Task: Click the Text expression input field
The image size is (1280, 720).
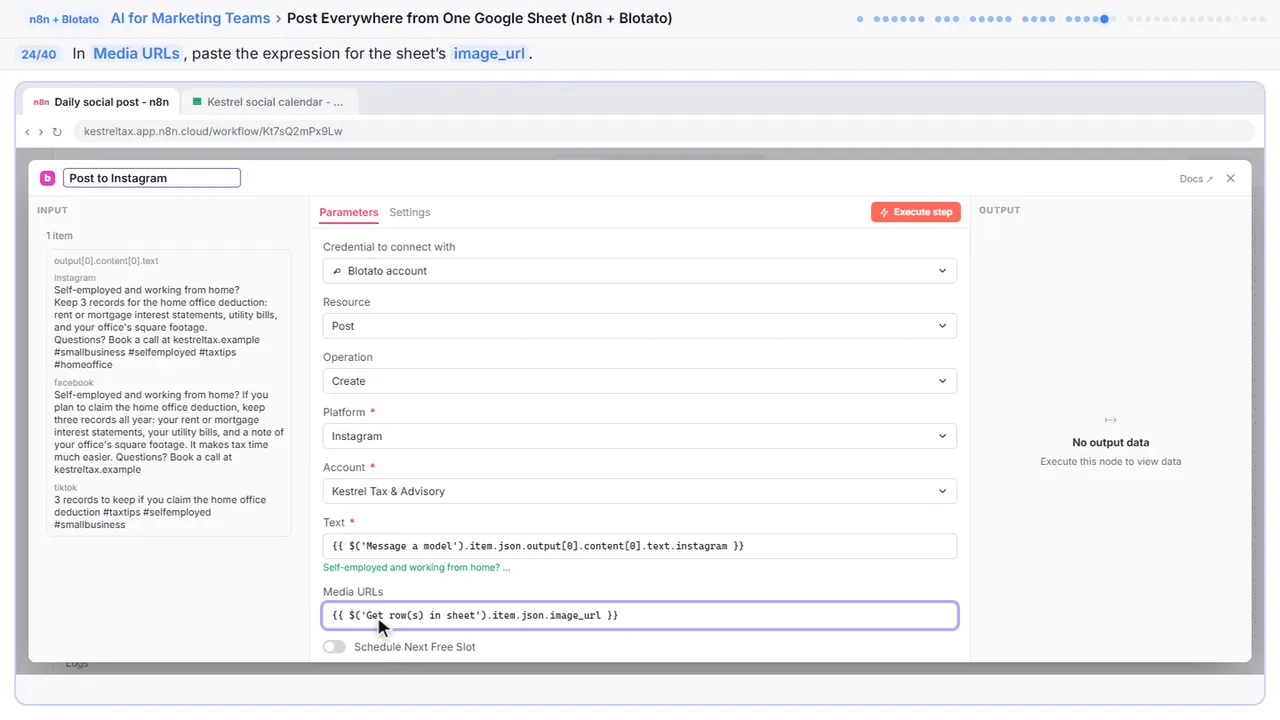Action: 640,546
